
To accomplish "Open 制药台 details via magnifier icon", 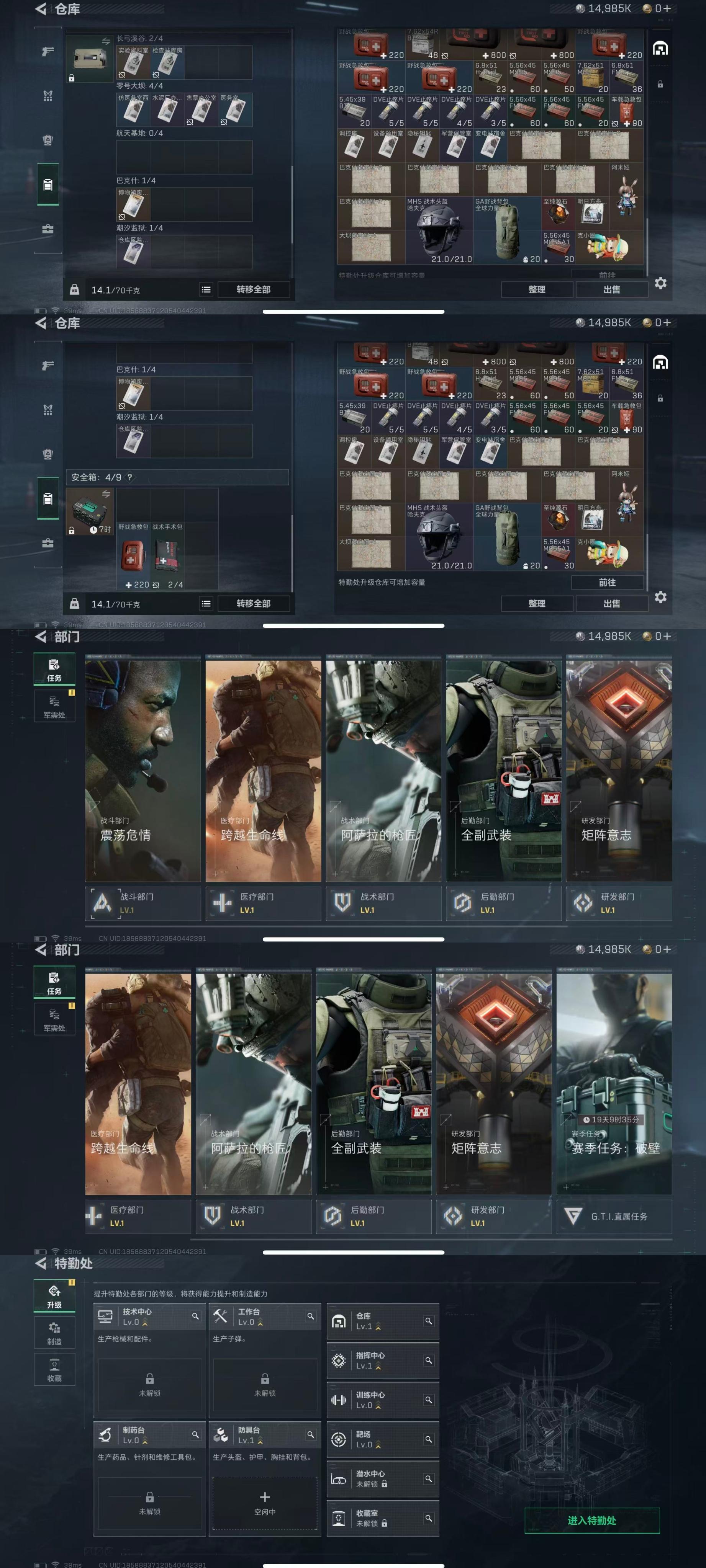I will (195, 1435).
